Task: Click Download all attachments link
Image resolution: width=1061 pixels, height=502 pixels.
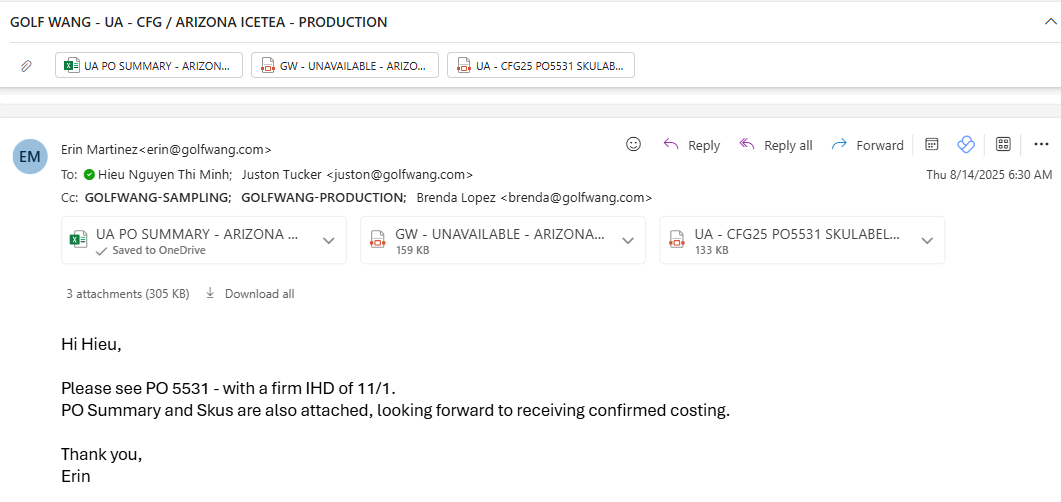Action: 259,294
